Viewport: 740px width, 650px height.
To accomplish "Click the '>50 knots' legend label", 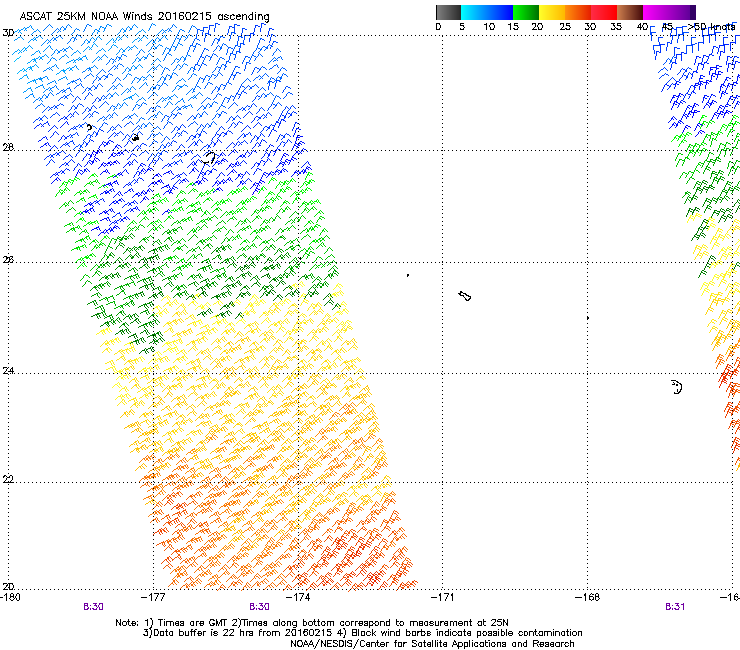I will tap(712, 27).
